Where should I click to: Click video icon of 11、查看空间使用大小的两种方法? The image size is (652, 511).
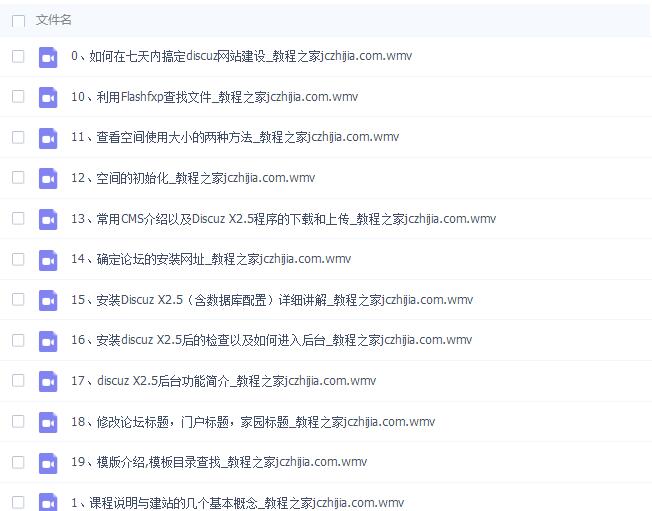(48, 138)
